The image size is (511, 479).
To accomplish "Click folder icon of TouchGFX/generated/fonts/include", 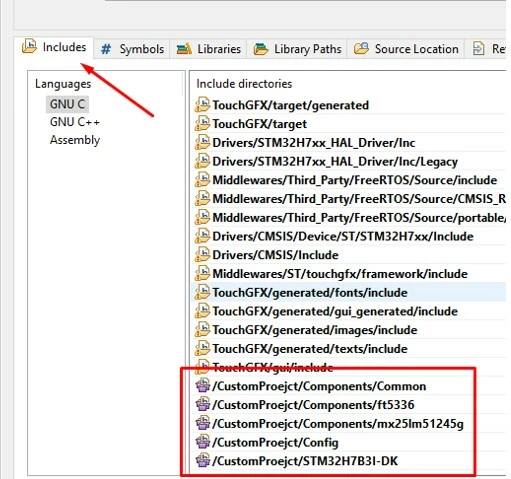I will 202,292.
